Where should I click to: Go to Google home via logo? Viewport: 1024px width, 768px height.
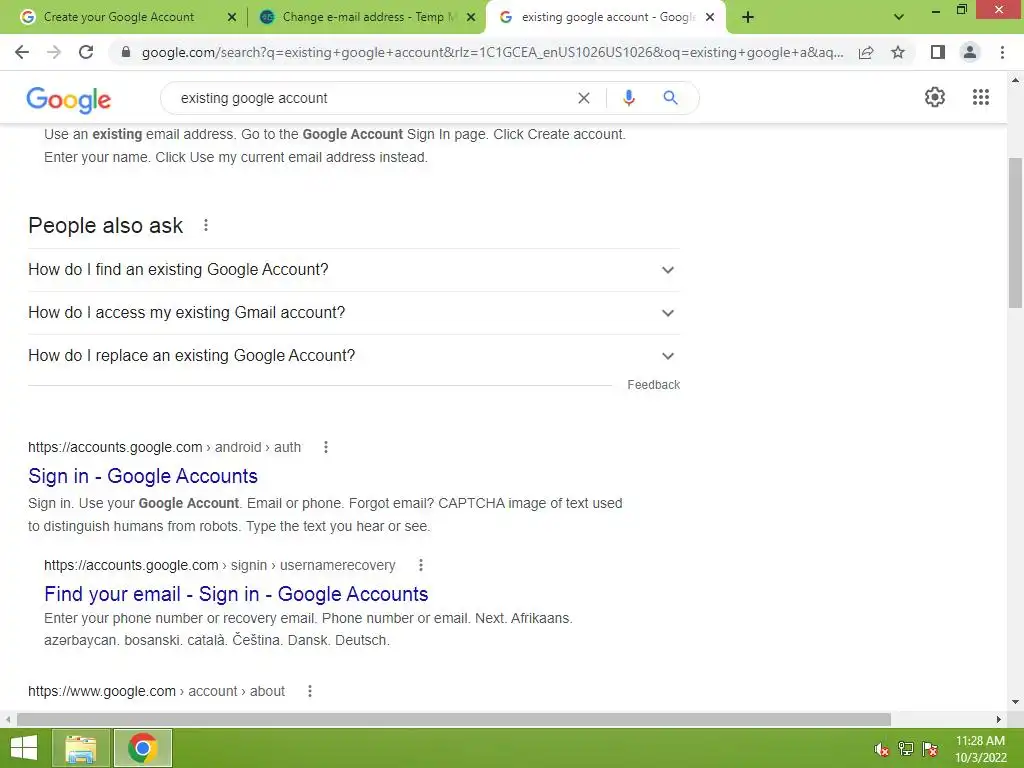point(69,99)
